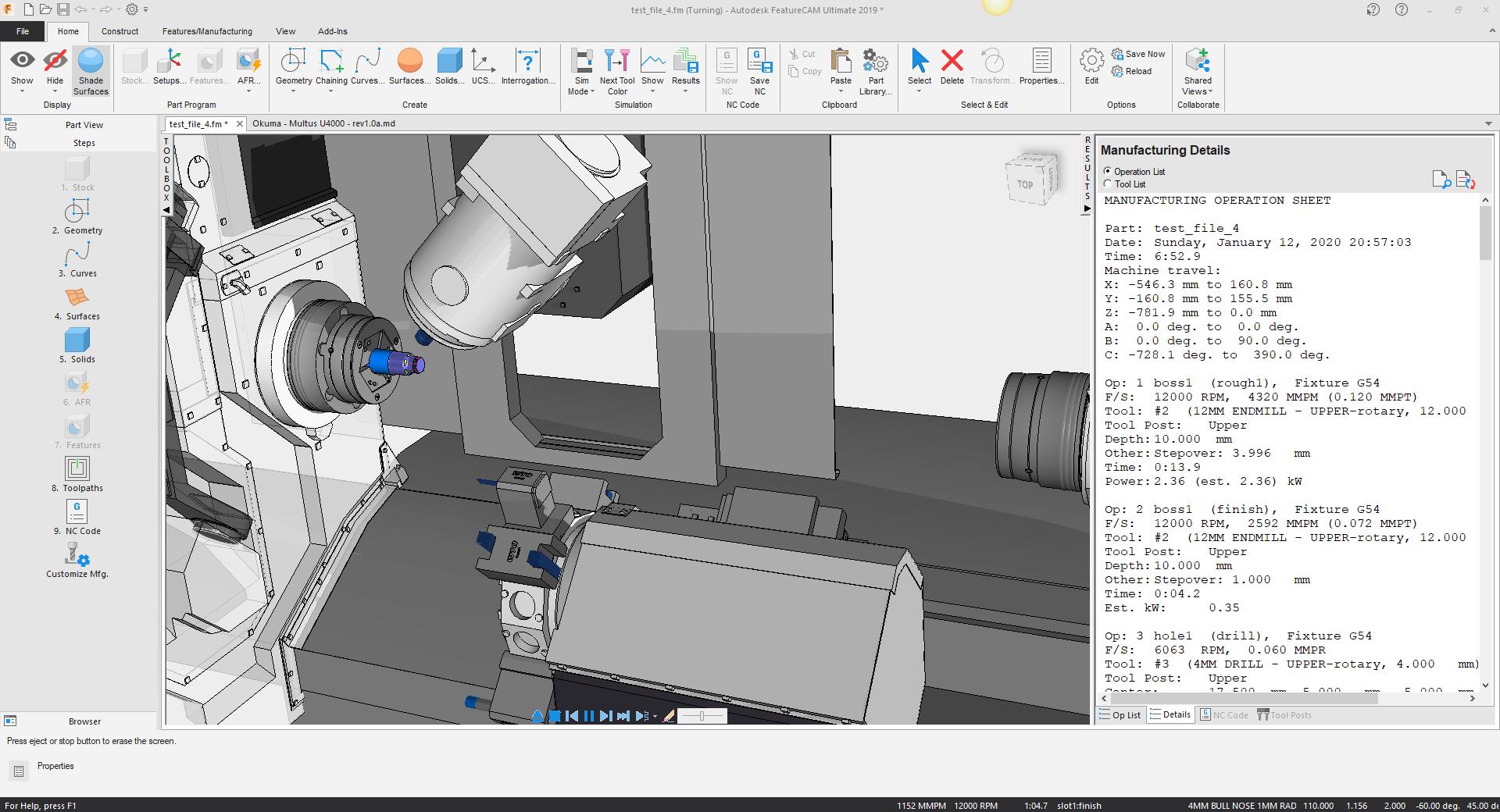This screenshot has height=812, width=1500.
Task: Expand the Sim Mode dropdown arrow
Action: tap(591, 92)
